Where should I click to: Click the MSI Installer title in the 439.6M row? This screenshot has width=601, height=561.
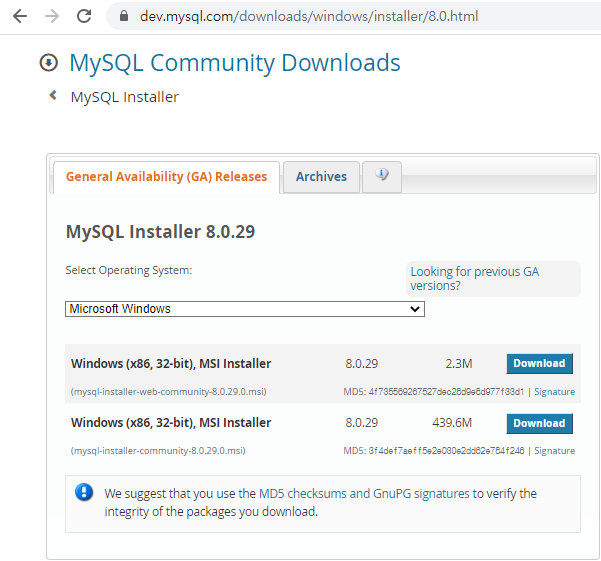coord(171,423)
